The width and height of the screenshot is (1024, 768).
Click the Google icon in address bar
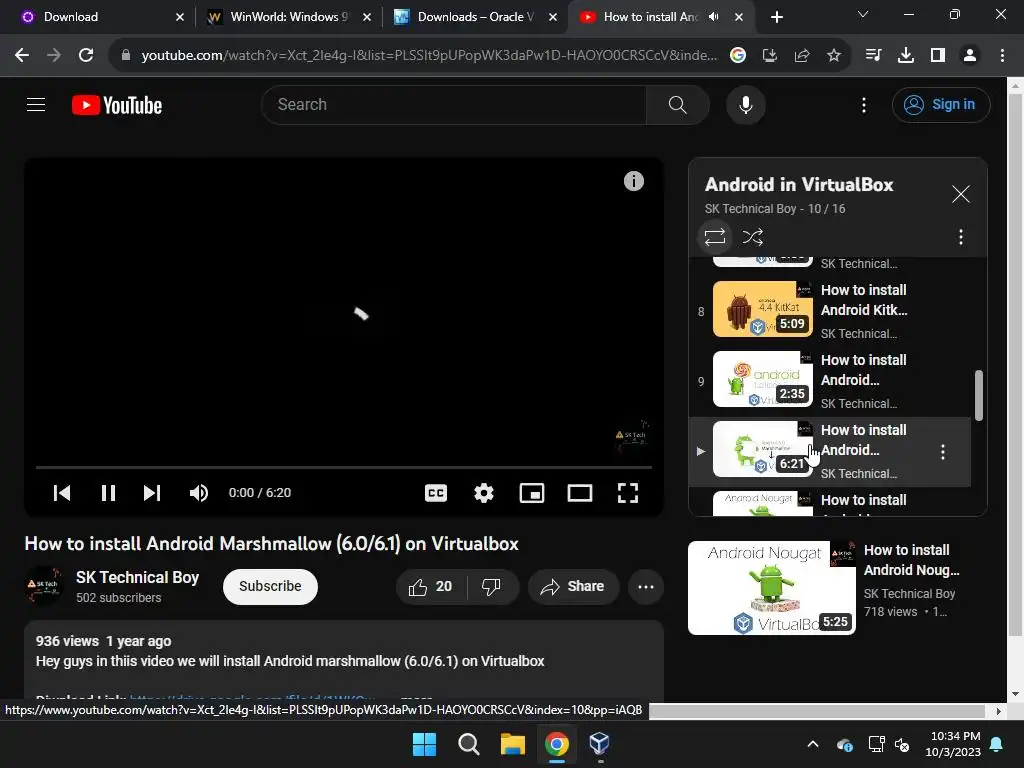[x=738, y=56]
